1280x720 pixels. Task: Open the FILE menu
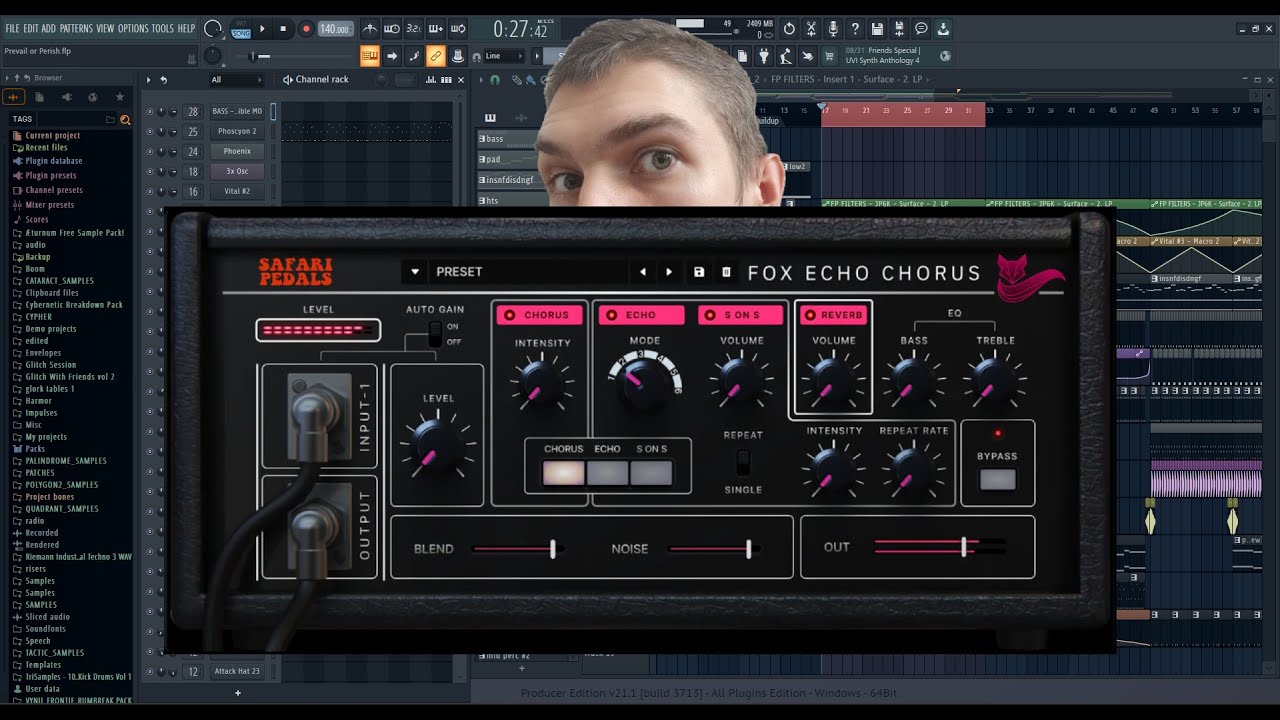[13, 28]
